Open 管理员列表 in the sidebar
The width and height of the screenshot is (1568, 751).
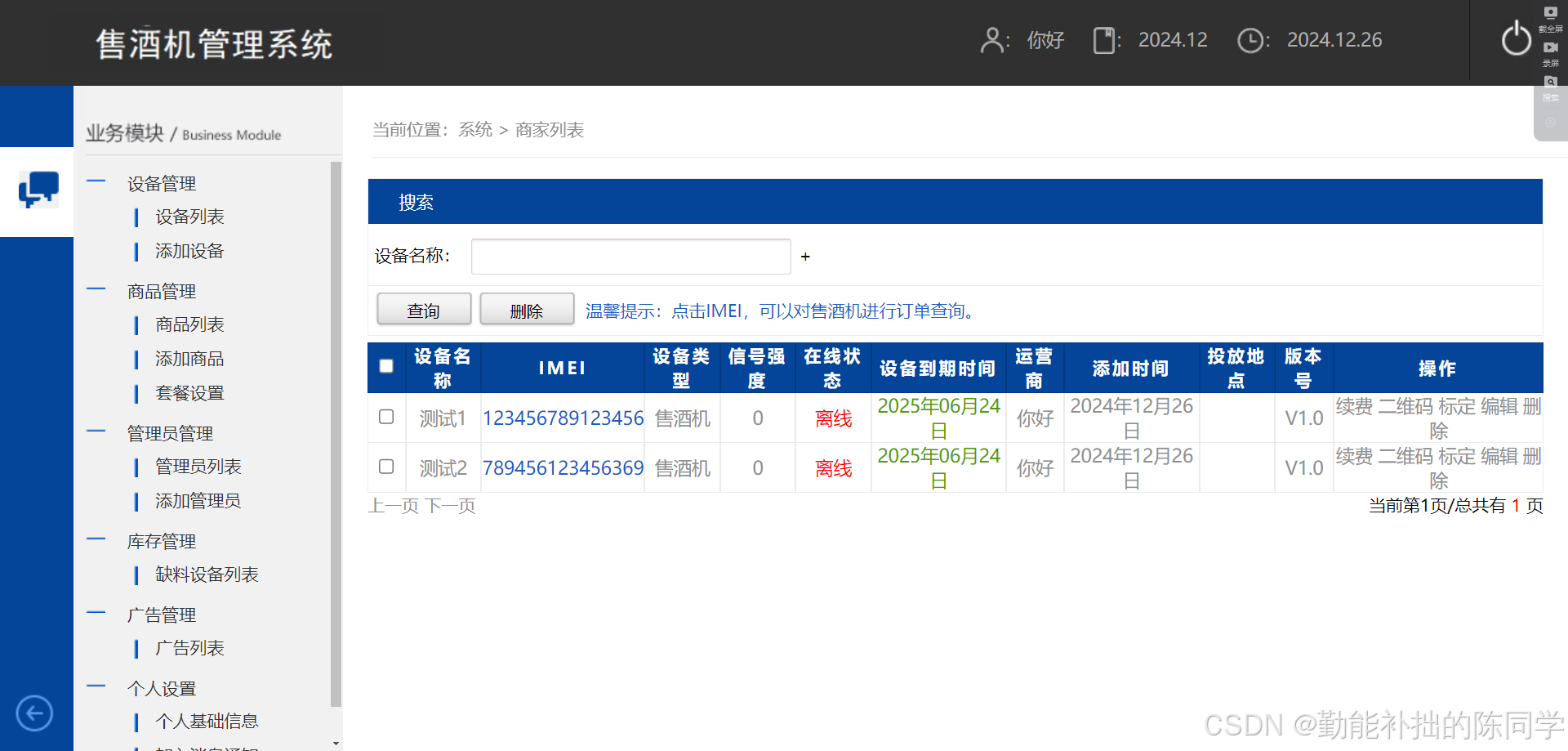coord(198,467)
